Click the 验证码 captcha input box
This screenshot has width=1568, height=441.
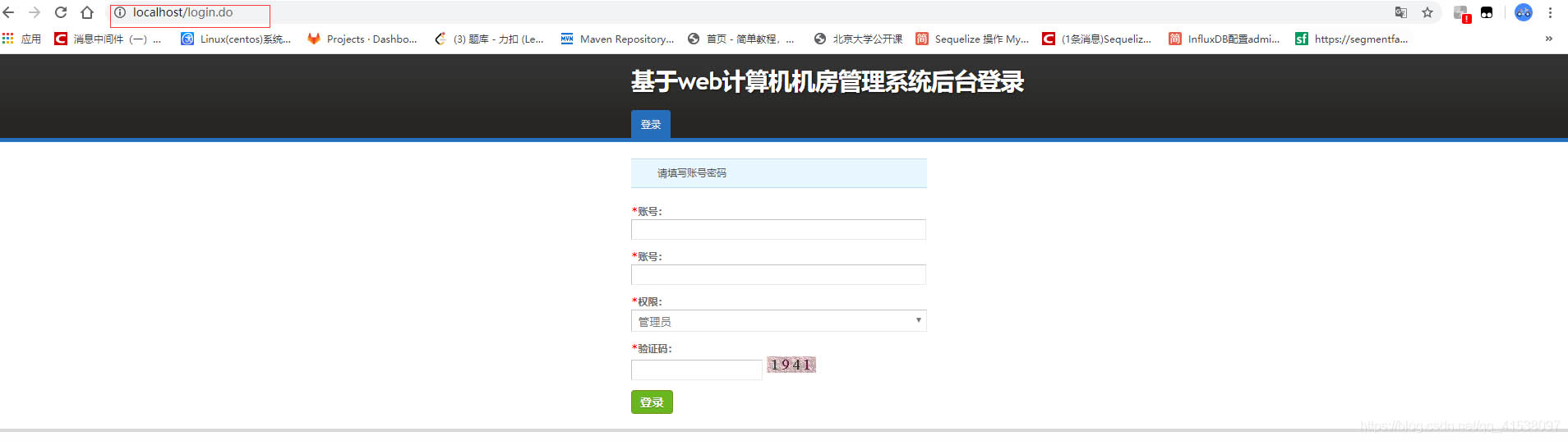(697, 370)
